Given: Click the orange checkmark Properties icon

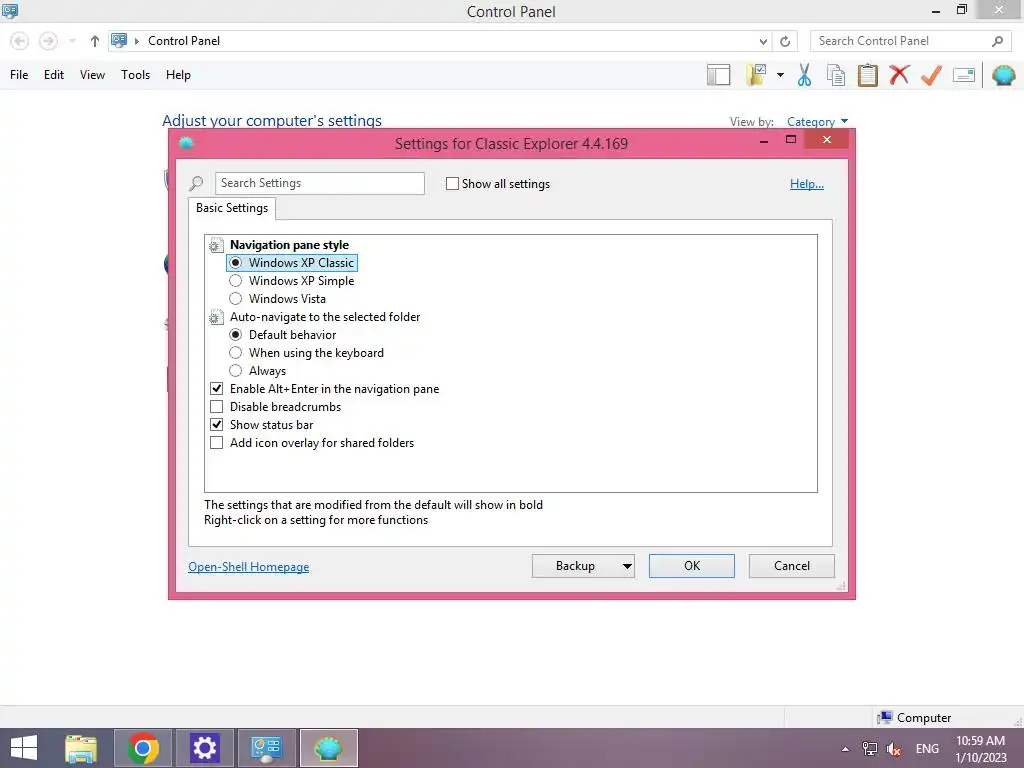Looking at the screenshot, I should pos(931,75).
